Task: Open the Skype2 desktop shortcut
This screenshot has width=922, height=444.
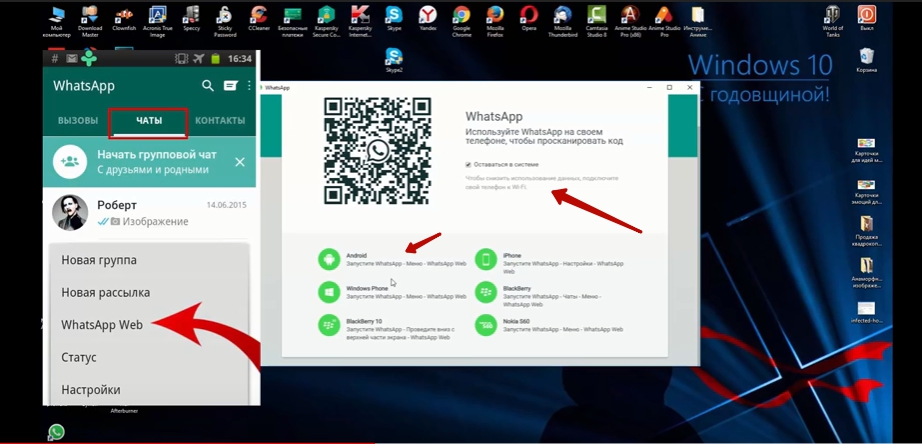Action: click(394, 60)
